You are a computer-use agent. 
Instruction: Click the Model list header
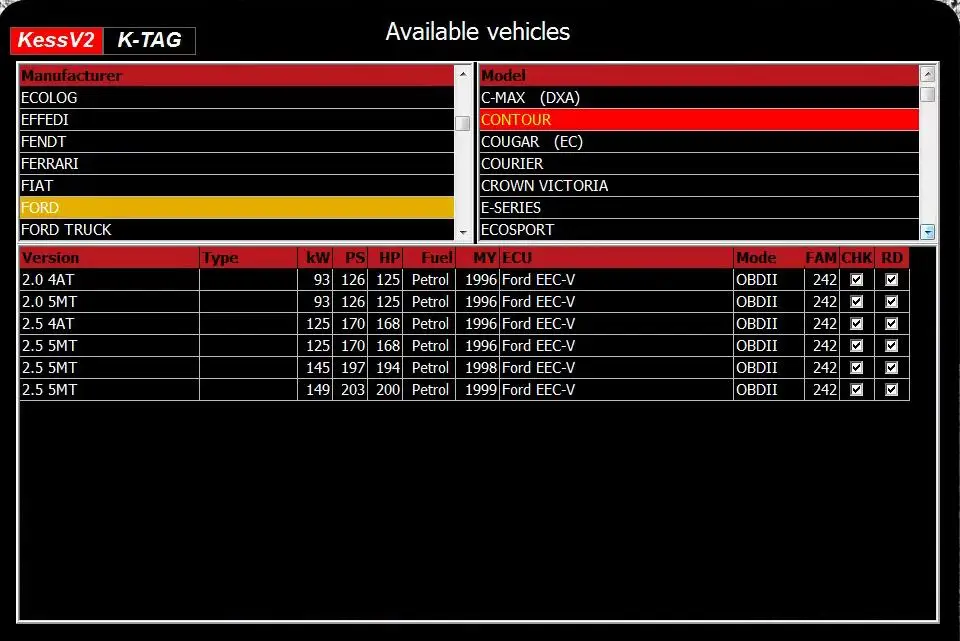(699, 75)
